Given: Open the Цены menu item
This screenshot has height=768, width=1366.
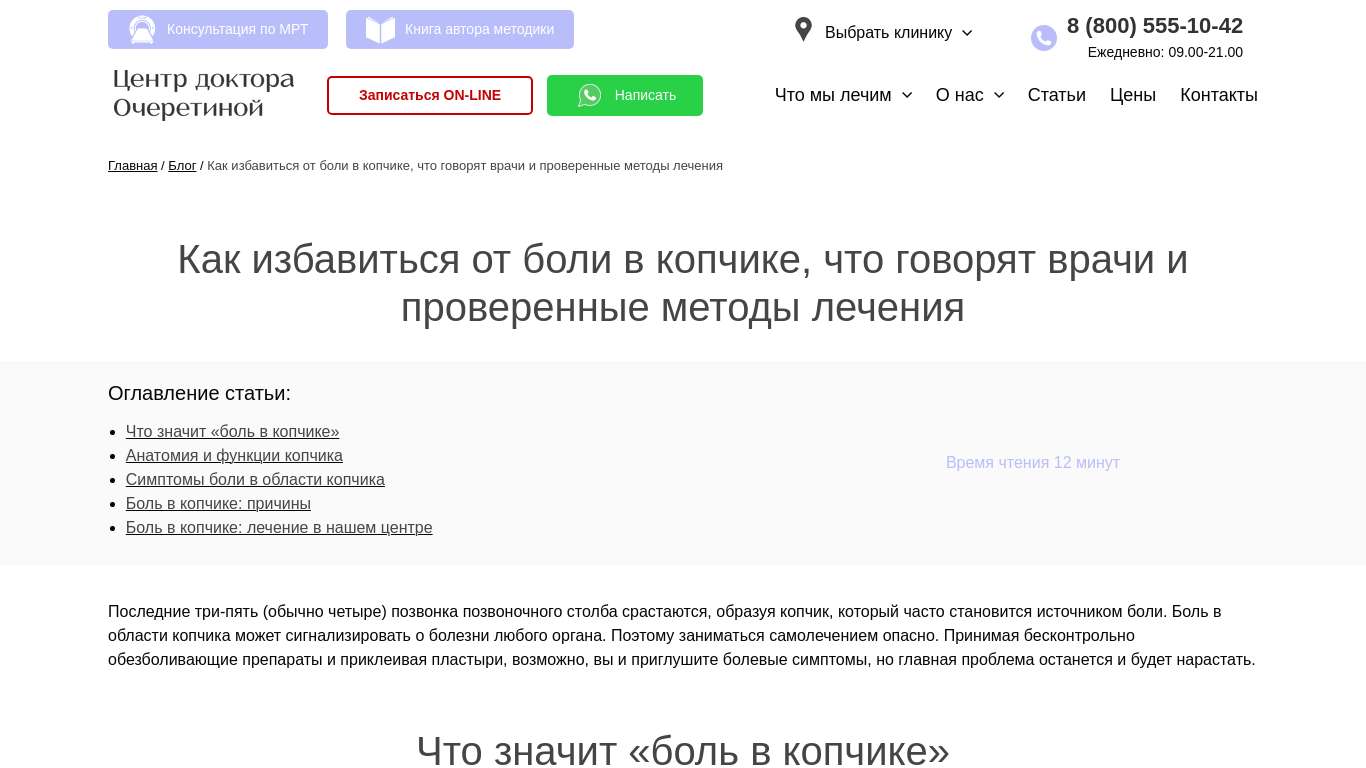Looking at the screenshot, I should [1132, 95].
